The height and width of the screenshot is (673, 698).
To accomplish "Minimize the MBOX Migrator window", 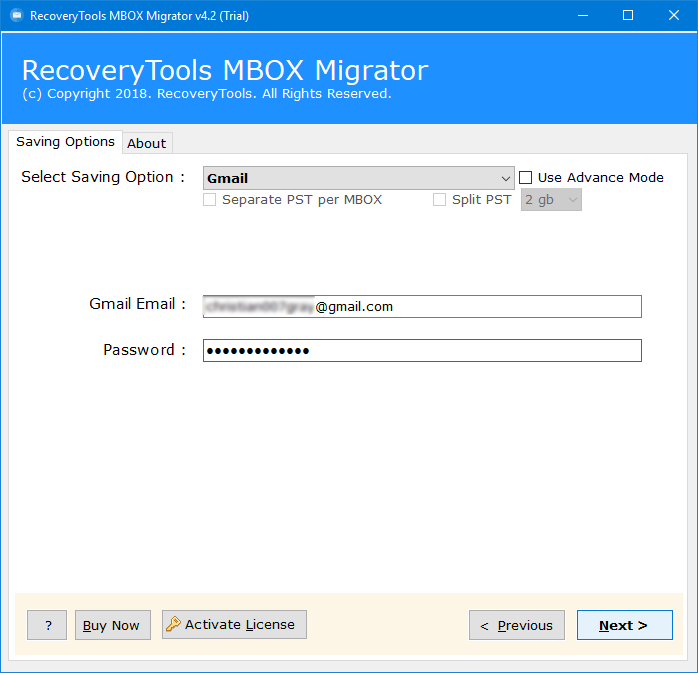I will [583, 16].
